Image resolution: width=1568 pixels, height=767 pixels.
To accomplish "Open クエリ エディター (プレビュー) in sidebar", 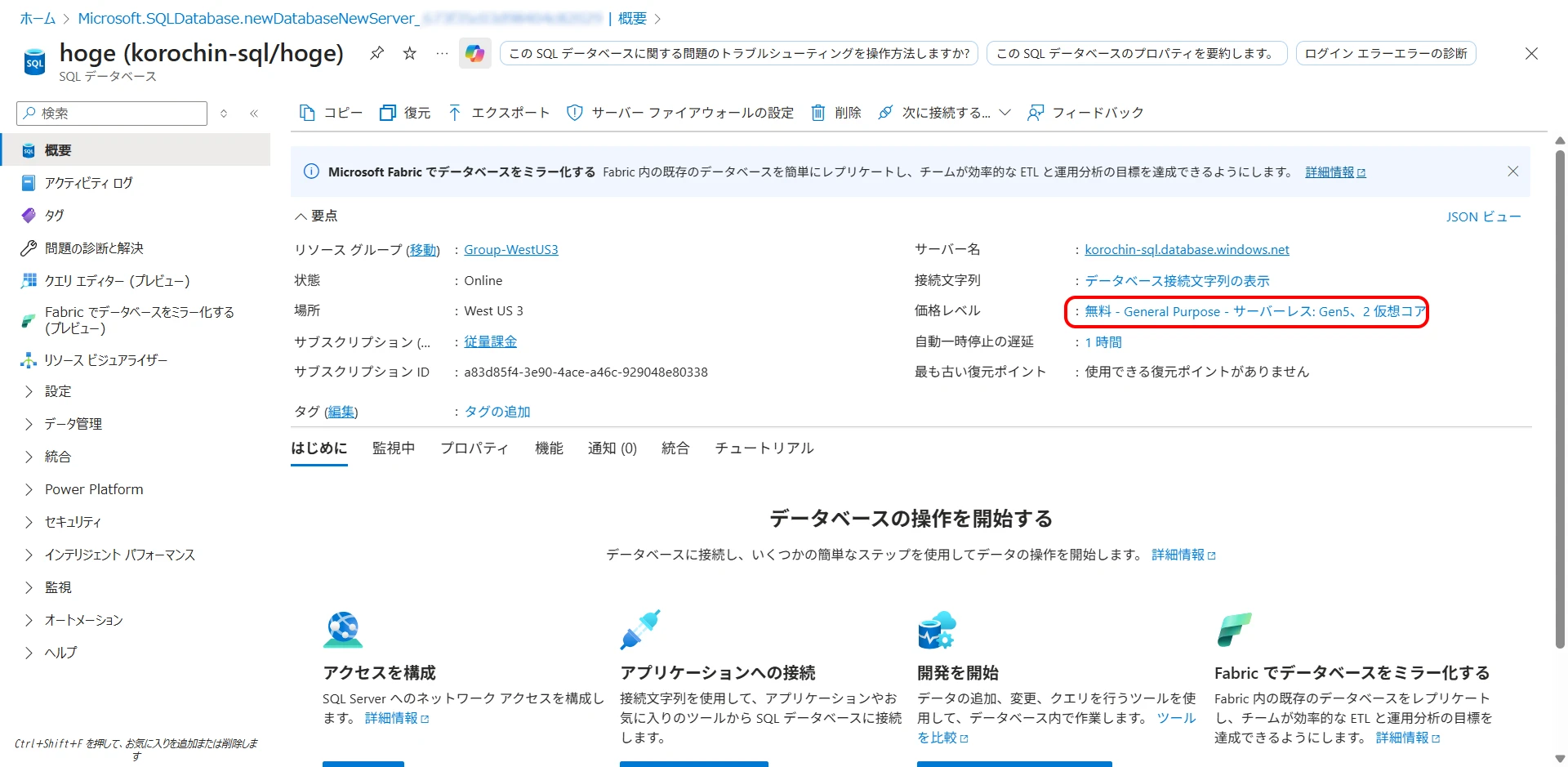I will [117, 281].
